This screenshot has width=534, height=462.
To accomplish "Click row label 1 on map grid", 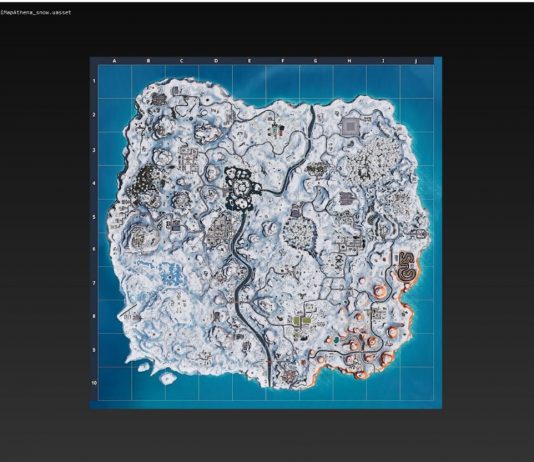I will 94,81.
